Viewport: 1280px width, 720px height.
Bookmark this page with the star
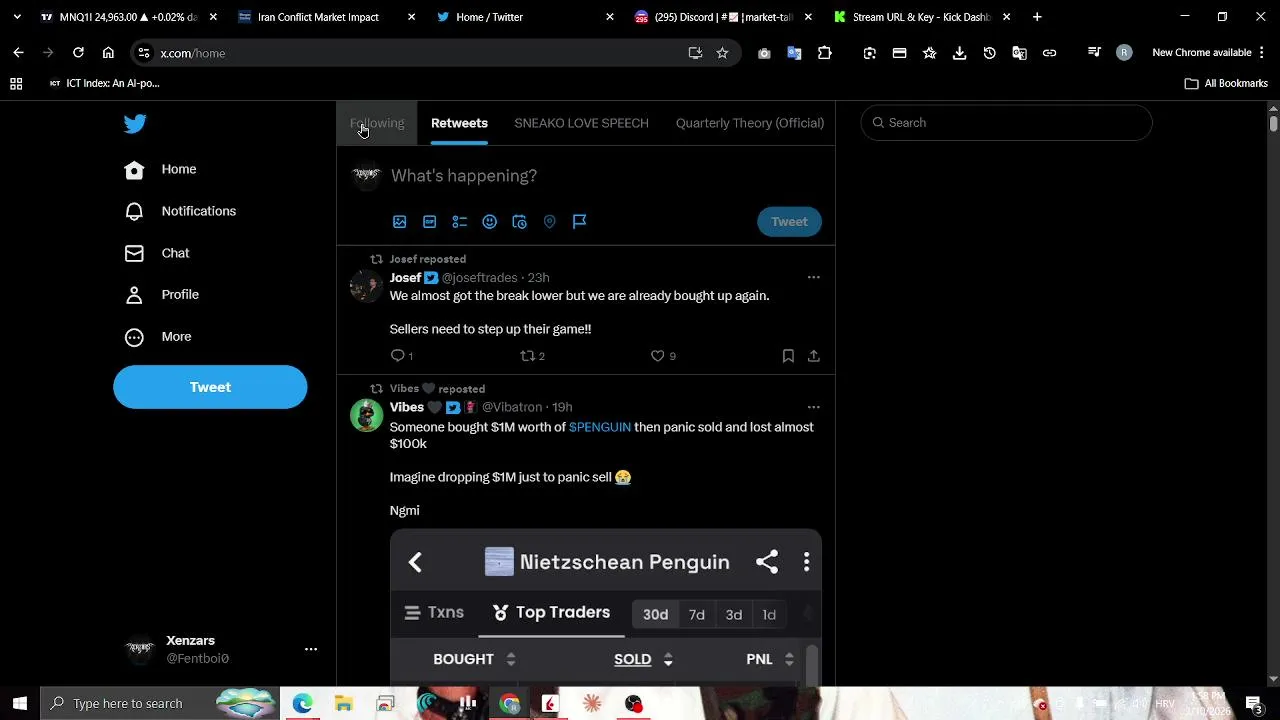(722, 53)
